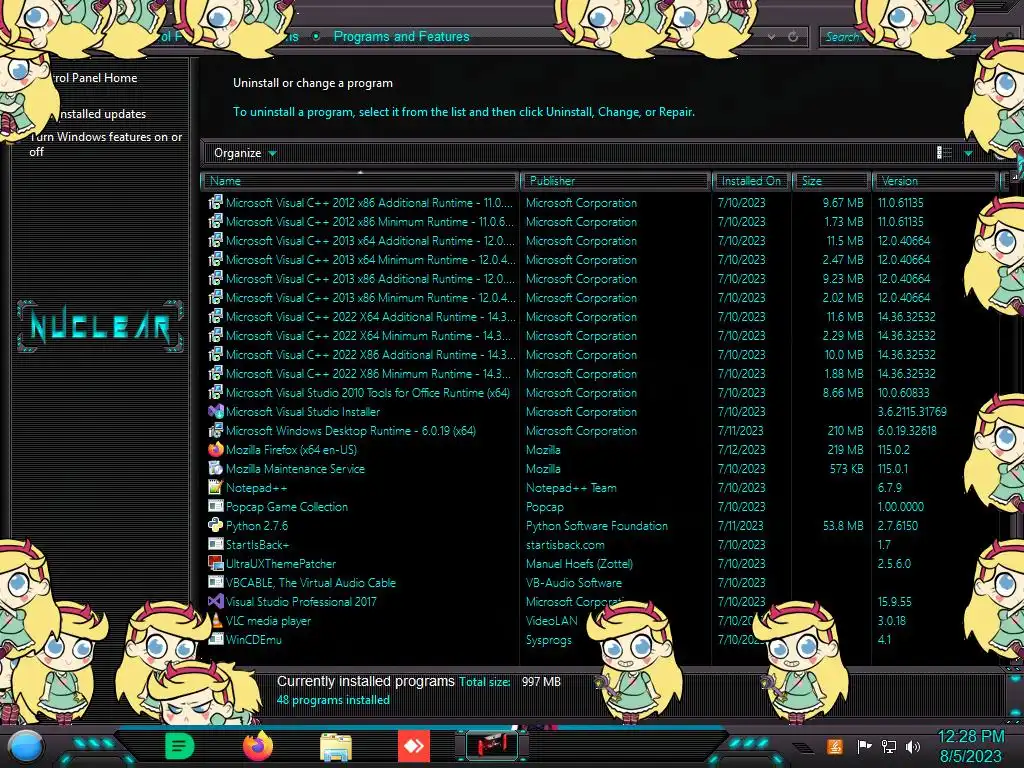Select Microsoft Visual C++ 2022 X64 Additional Runtime
The image size is (1024, 768).
tap(370, 317)
